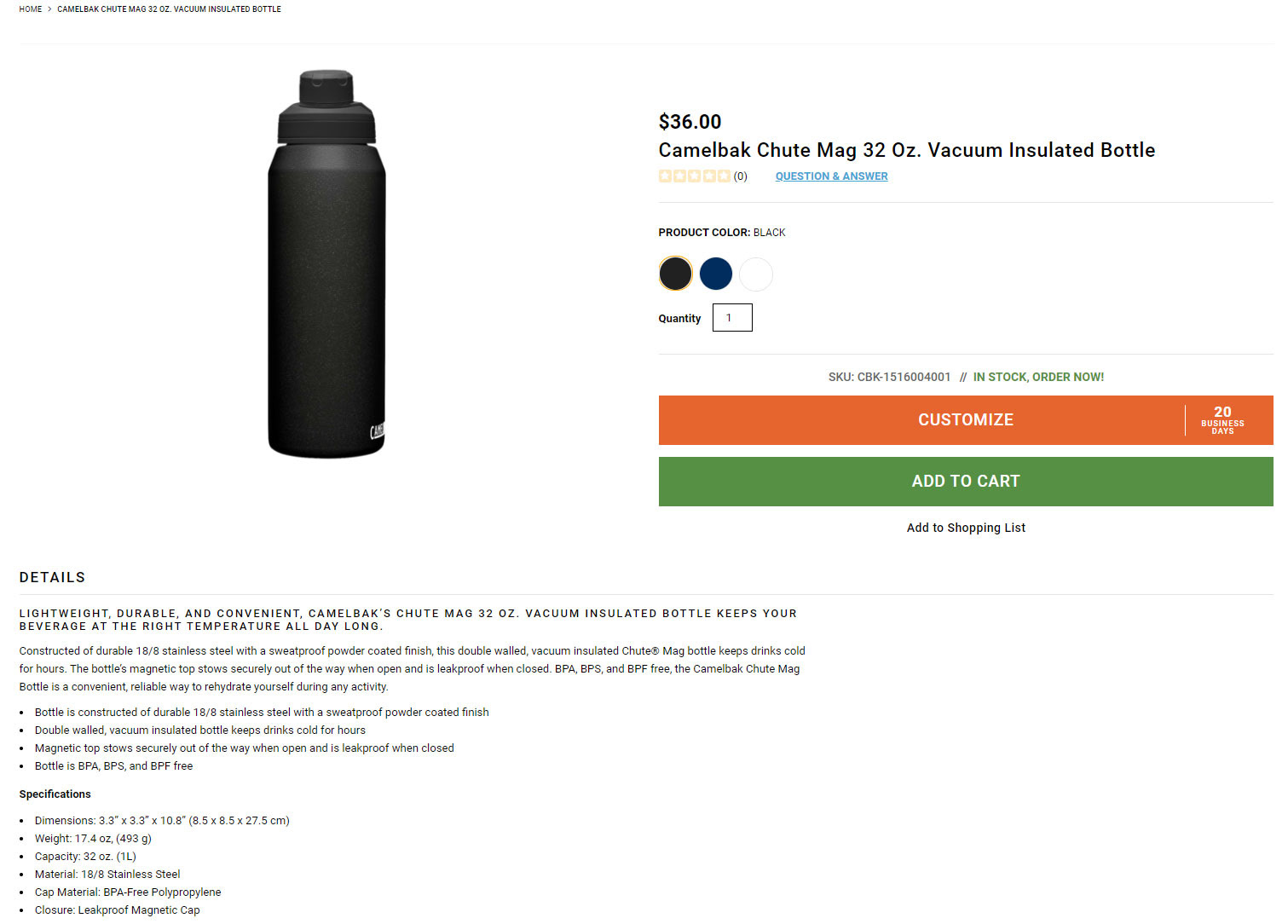
Task: Focus the Quantity input field
Action: point(732,318)
